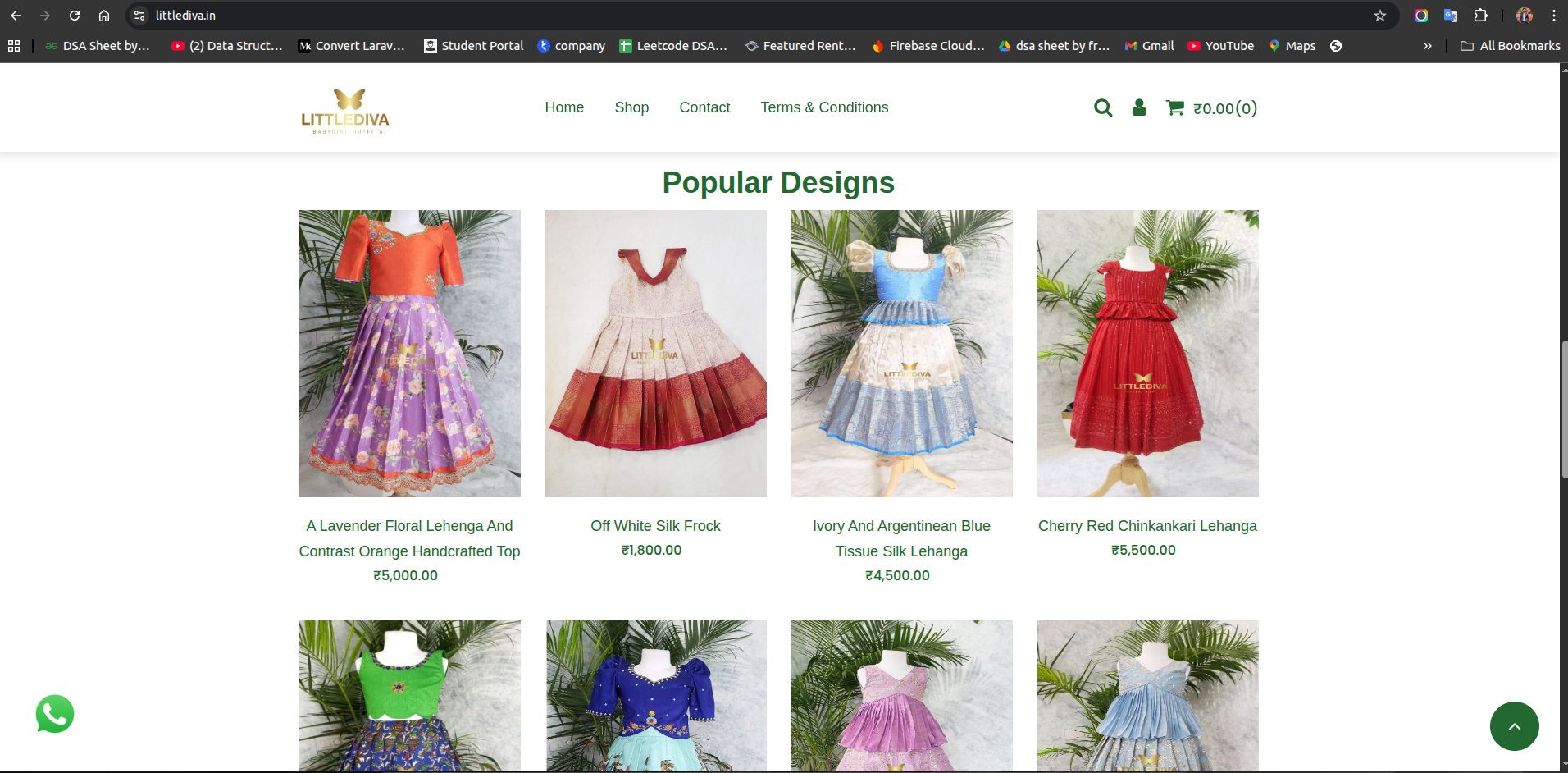Click the WhatsApp chat icon
Image resolution: width=1568 pixels, height=773 pixels.
[55, 714]
